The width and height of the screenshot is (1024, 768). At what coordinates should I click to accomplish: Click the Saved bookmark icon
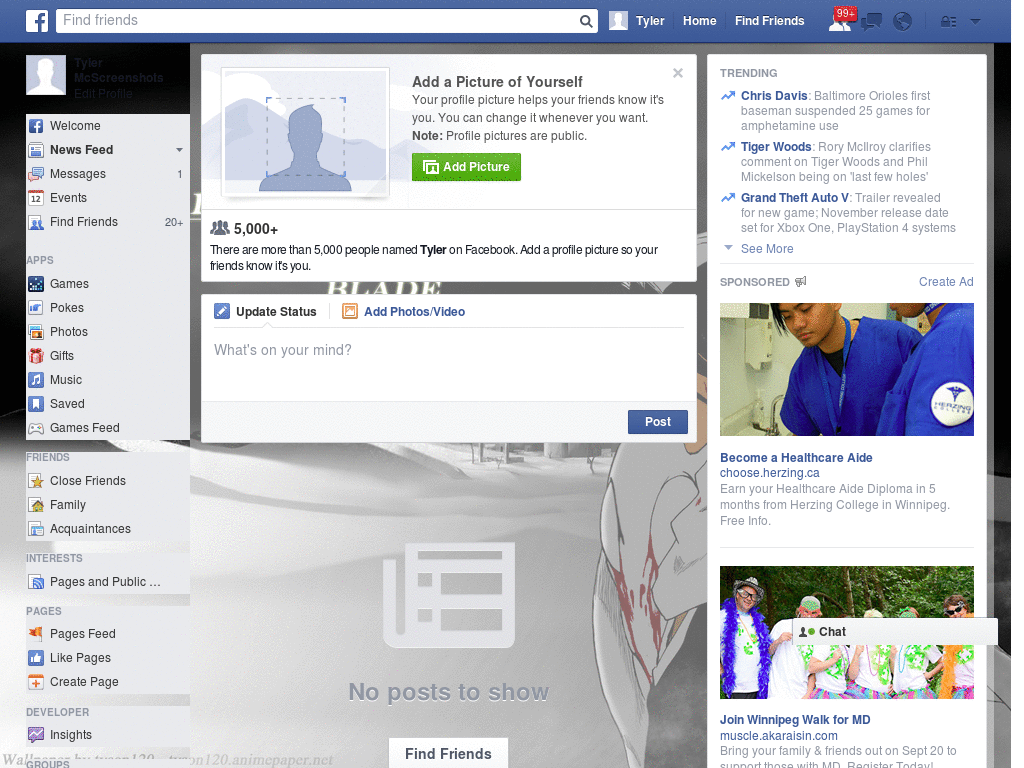click(36, 404)
